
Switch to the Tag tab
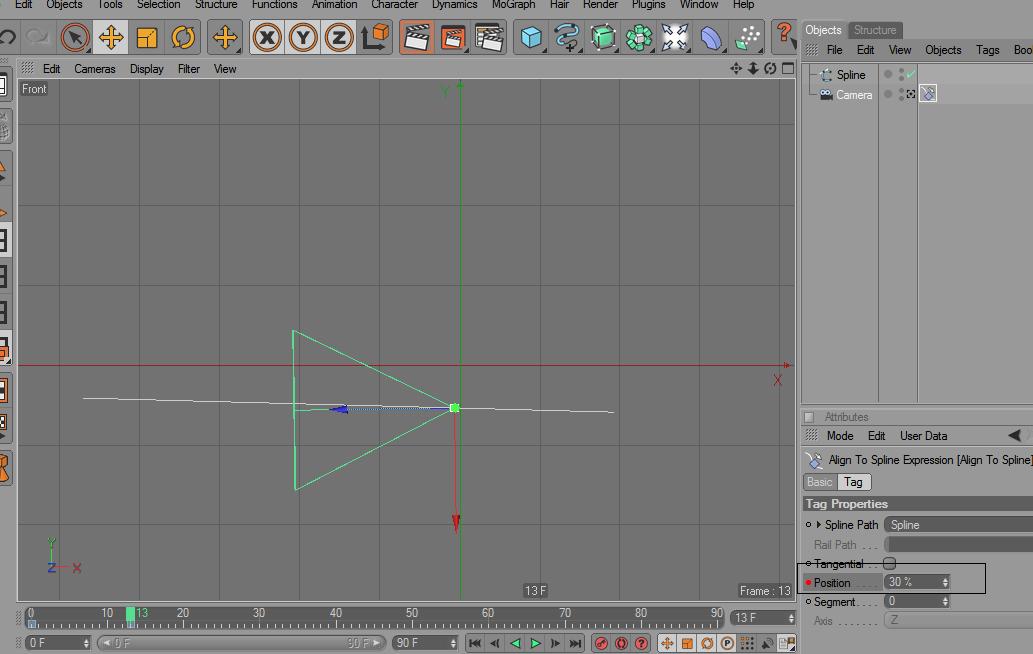pos(853,482)
